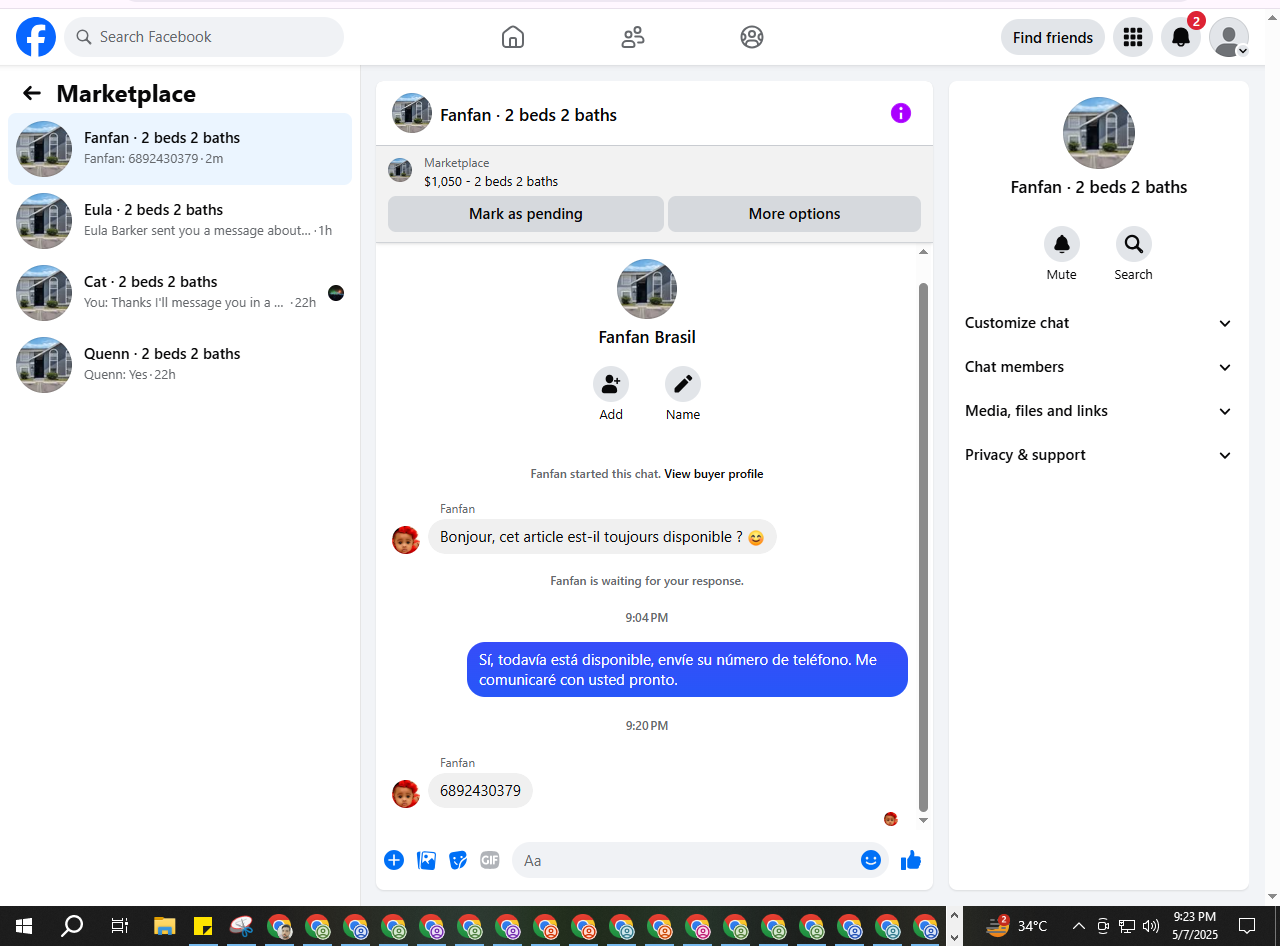
Task: Click the Bonjour, cet article message bubble
Action: (x=602, y=537)
